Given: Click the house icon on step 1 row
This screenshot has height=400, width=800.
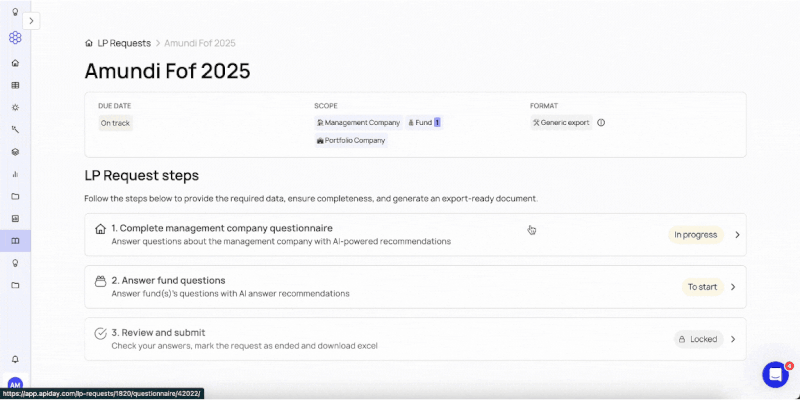Looking at the screenshot, I should pos(101,229).
